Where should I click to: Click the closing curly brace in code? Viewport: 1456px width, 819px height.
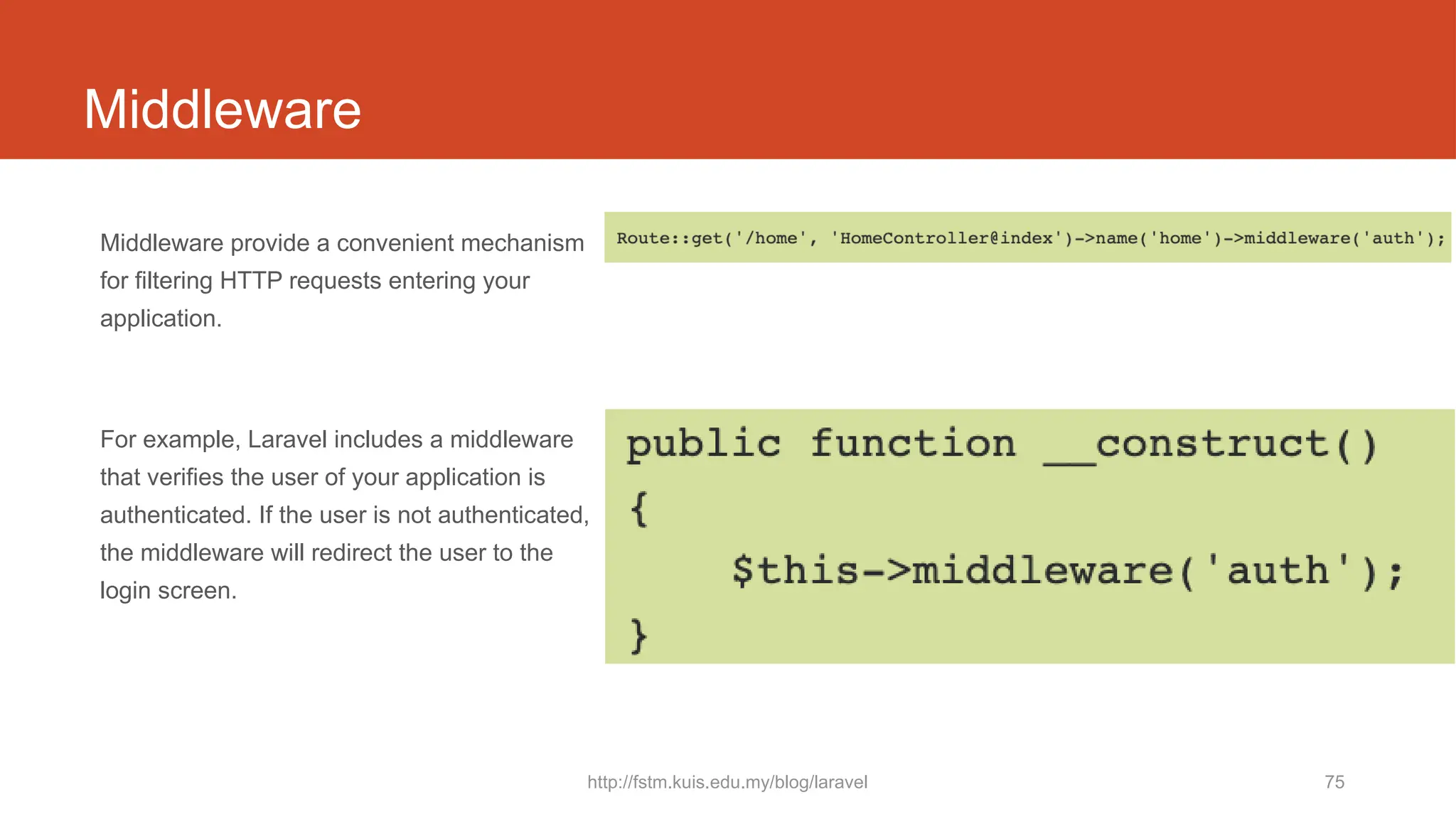[639, 636]
